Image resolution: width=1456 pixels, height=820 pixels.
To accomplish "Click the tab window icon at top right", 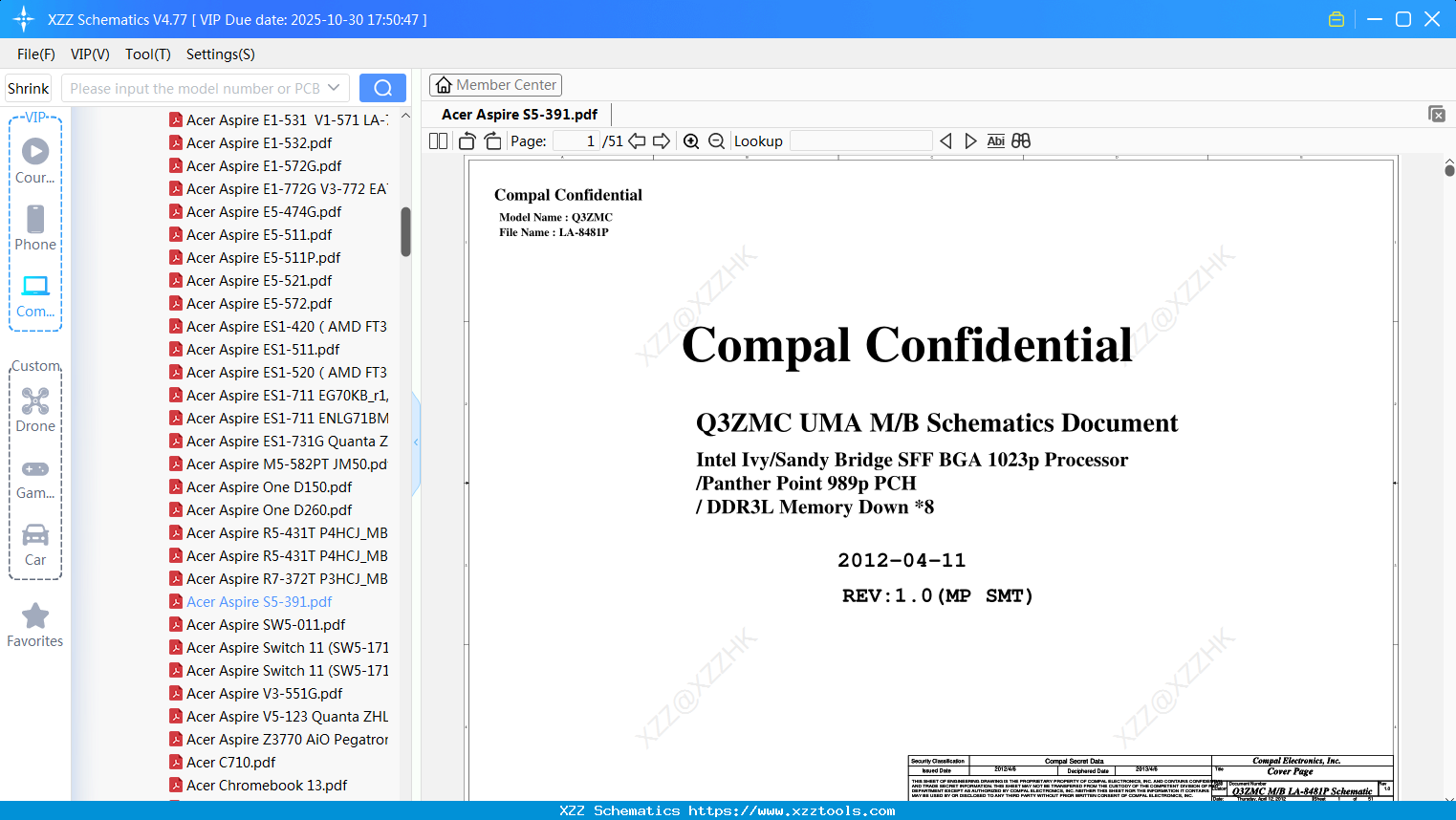I will click(x=1436, y=114).
